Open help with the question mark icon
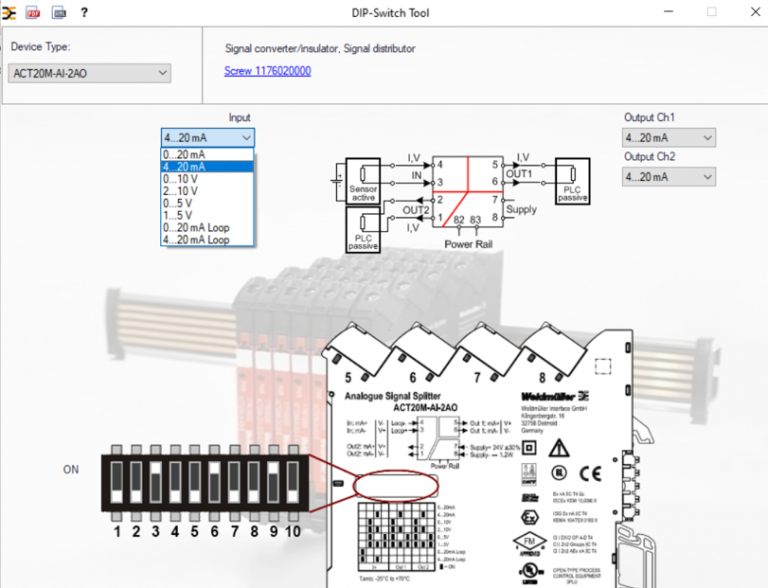The height and width of the screenshot is (588, 768). pyautogui.click(x=84, y=13)
